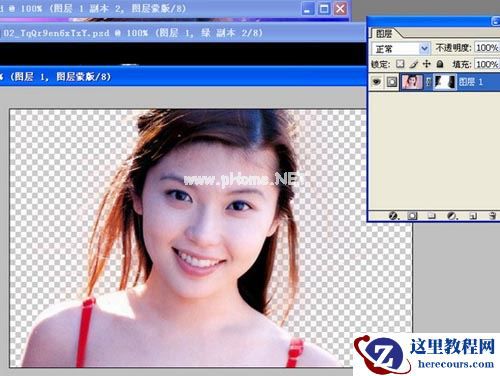Viewport: 500px width, 376px height.
Task: Switch to the 图层 panel tab
Action: tap(384, 33)
